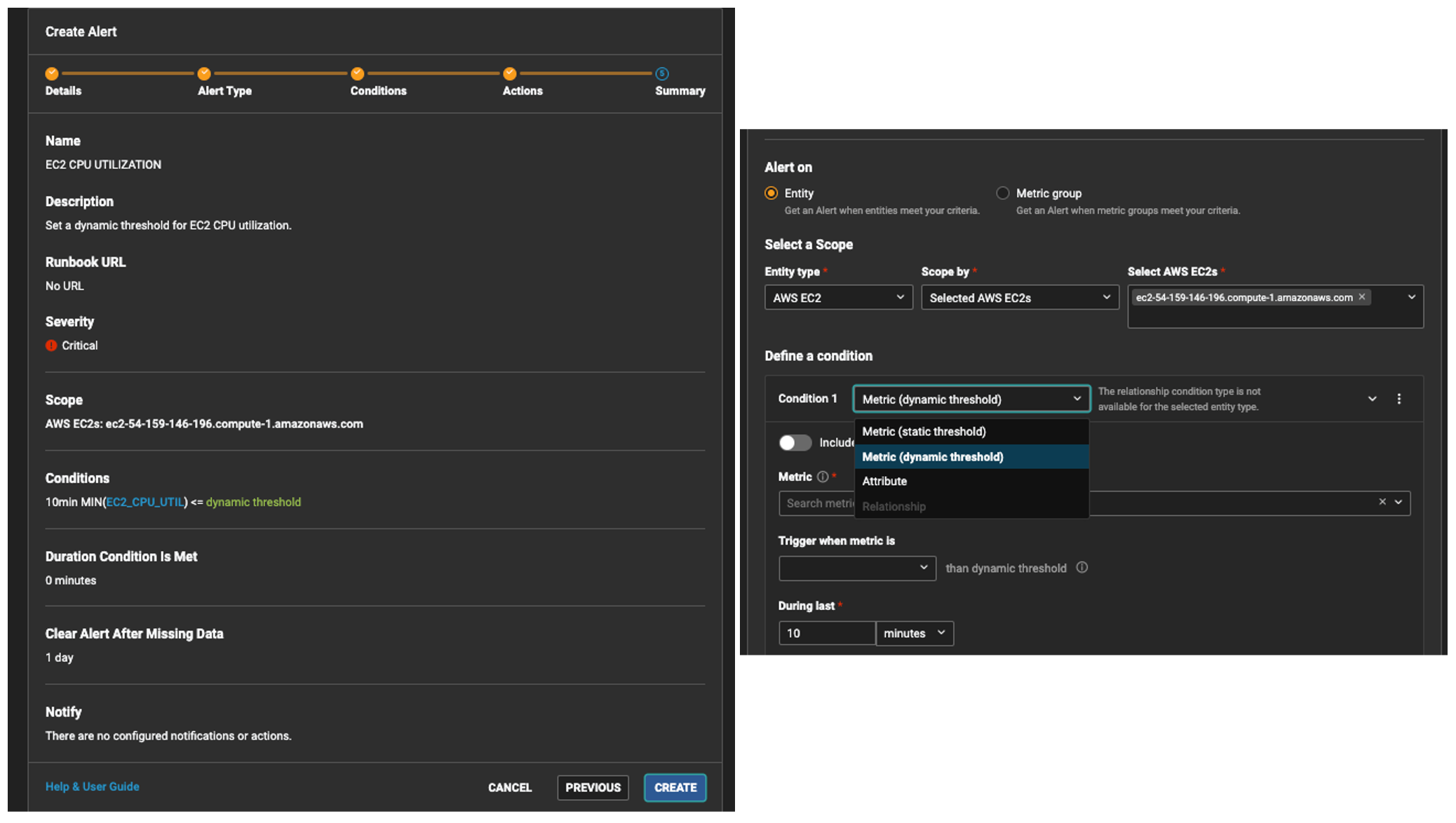Click the Conditions step checkmark icon
The width and height of the screenshot is (1456, 823).
coord(357,74)
